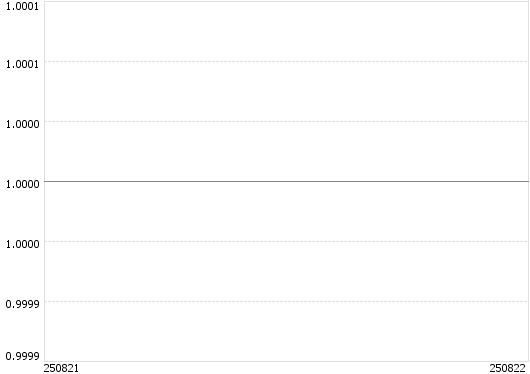Select the 250821 x-axis date label
530x374 pixels.
[61, 368]
